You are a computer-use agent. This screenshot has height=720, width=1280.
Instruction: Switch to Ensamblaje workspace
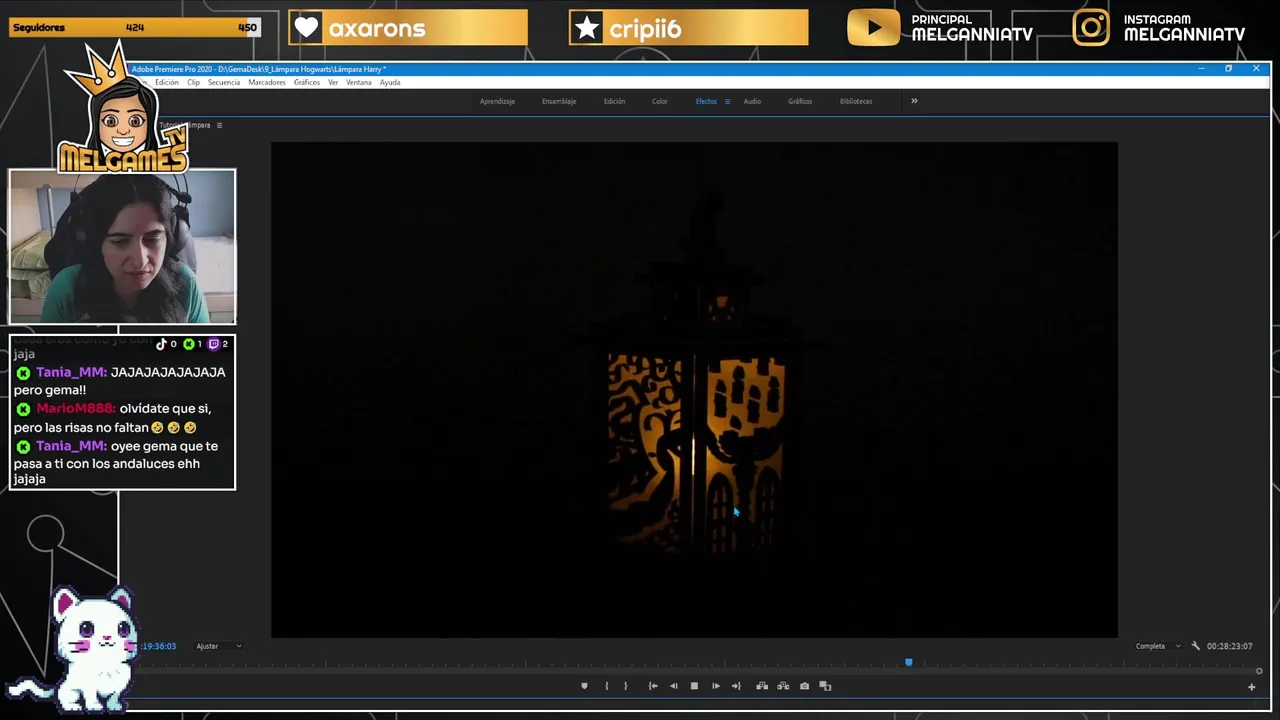click(559, 101)
